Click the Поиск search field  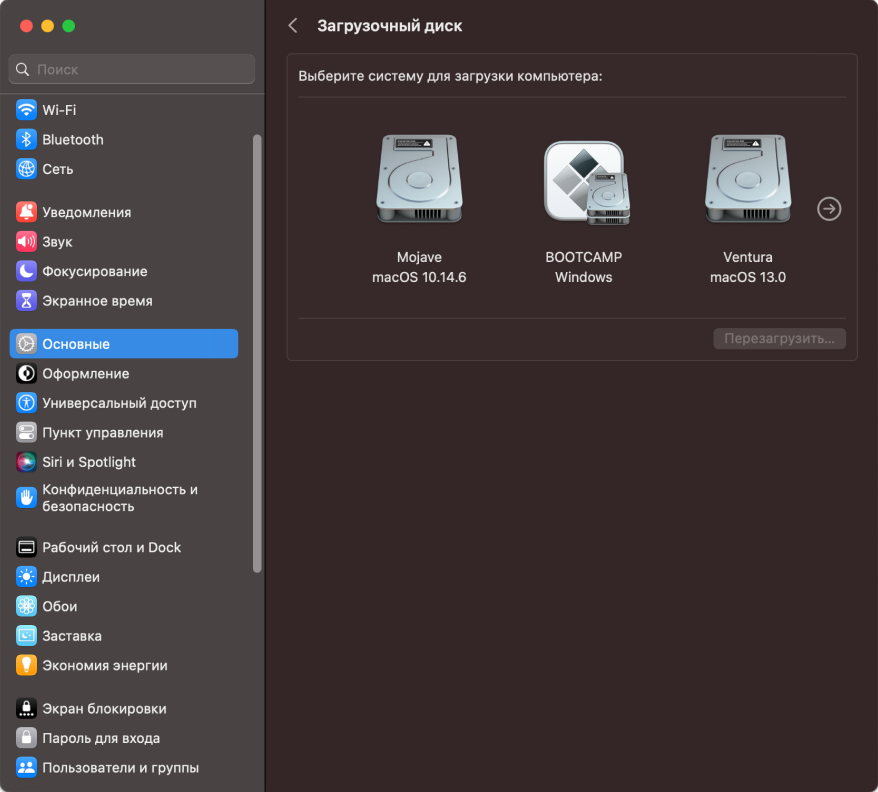[x=132, y=70]
